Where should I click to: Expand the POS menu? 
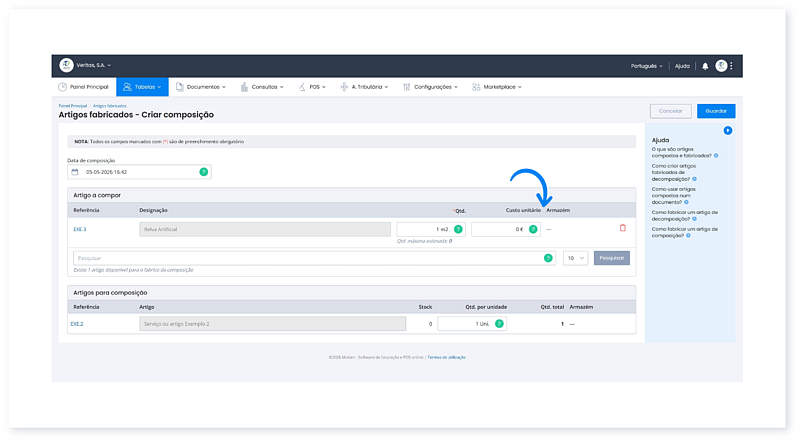click(x=312, y=87)
